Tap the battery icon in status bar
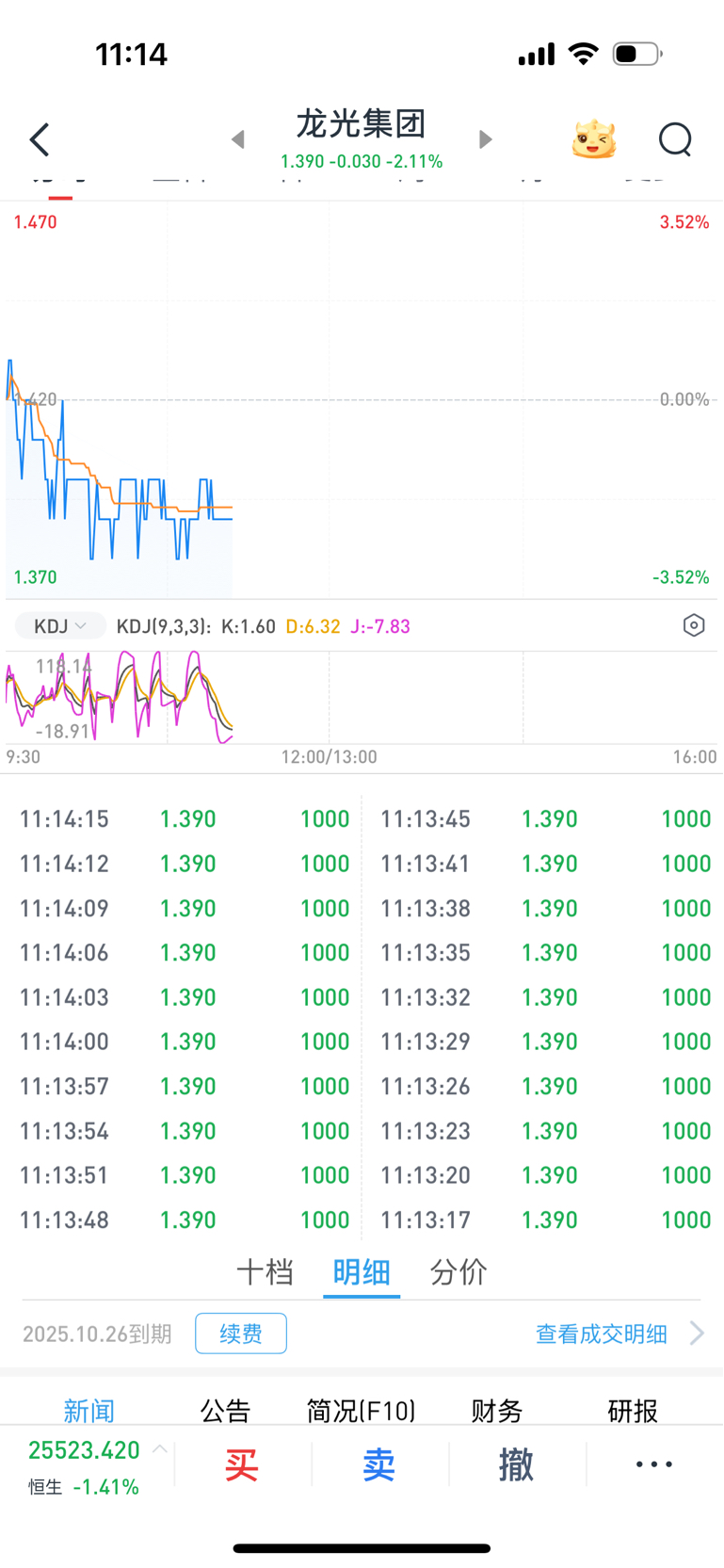This screenshot has width=724, height=1568. 637,54
